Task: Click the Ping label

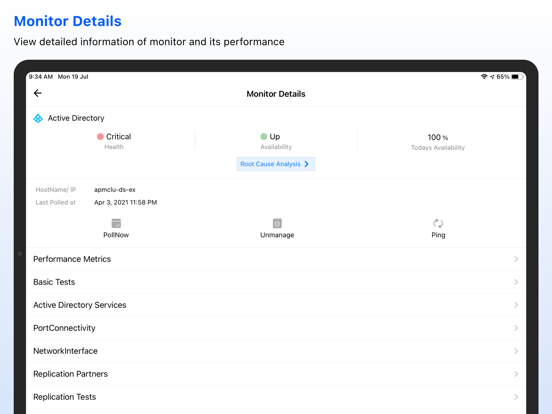Action: pyautogui.click(x=438, y=235)
